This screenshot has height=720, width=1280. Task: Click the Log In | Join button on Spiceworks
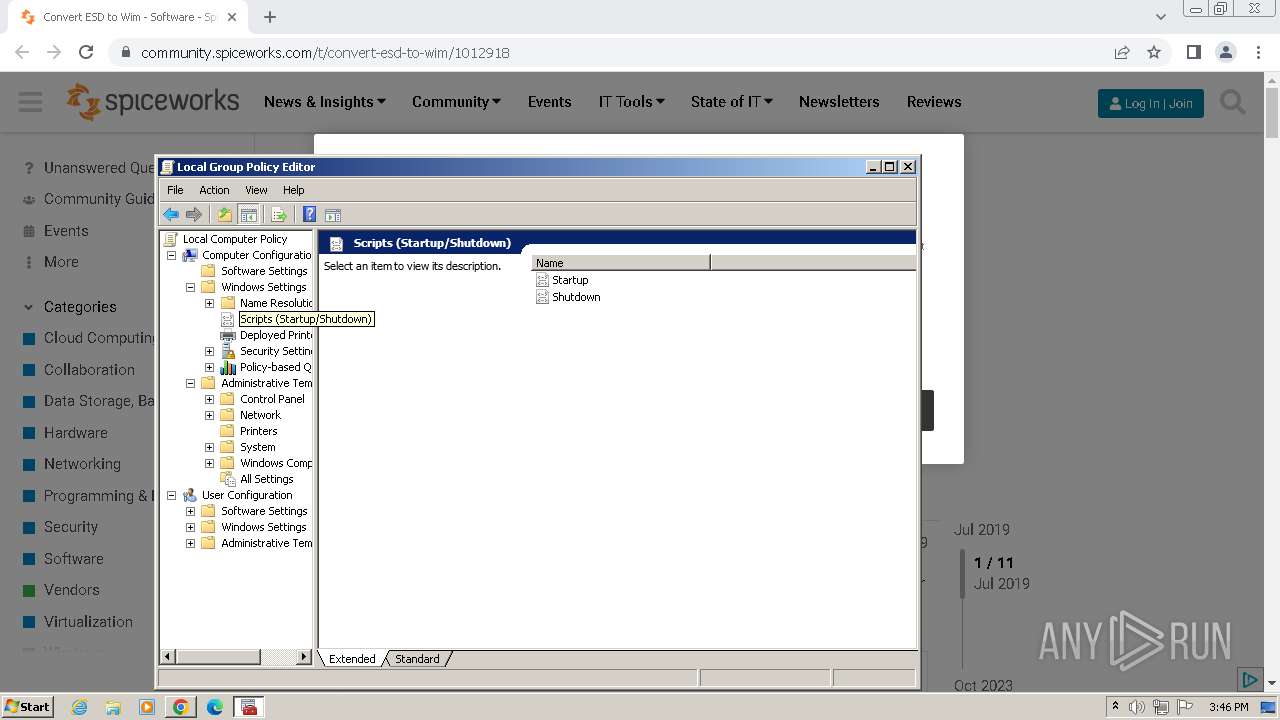tap(1150, 103)
